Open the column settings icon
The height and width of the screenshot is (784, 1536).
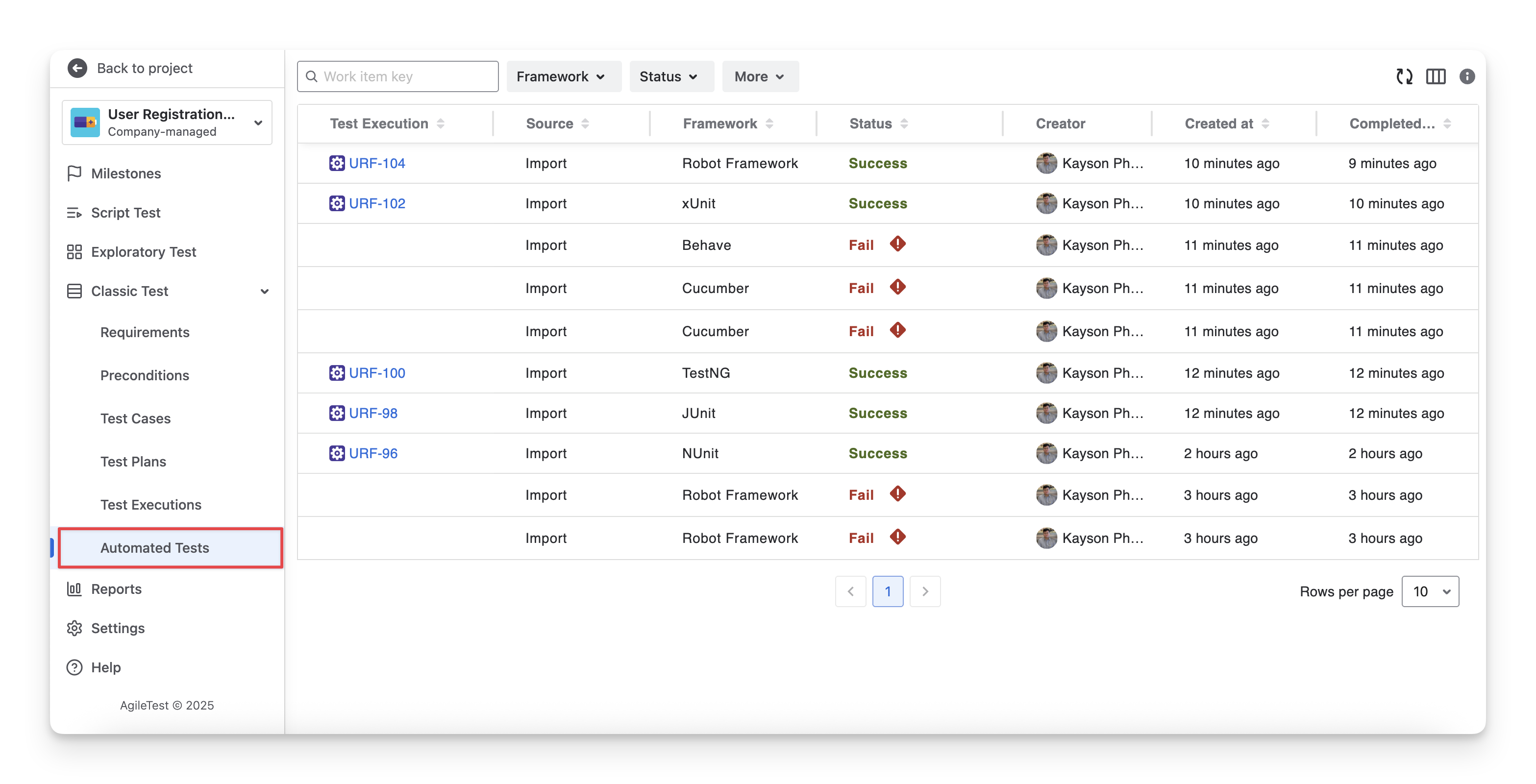click(1435, 76)
